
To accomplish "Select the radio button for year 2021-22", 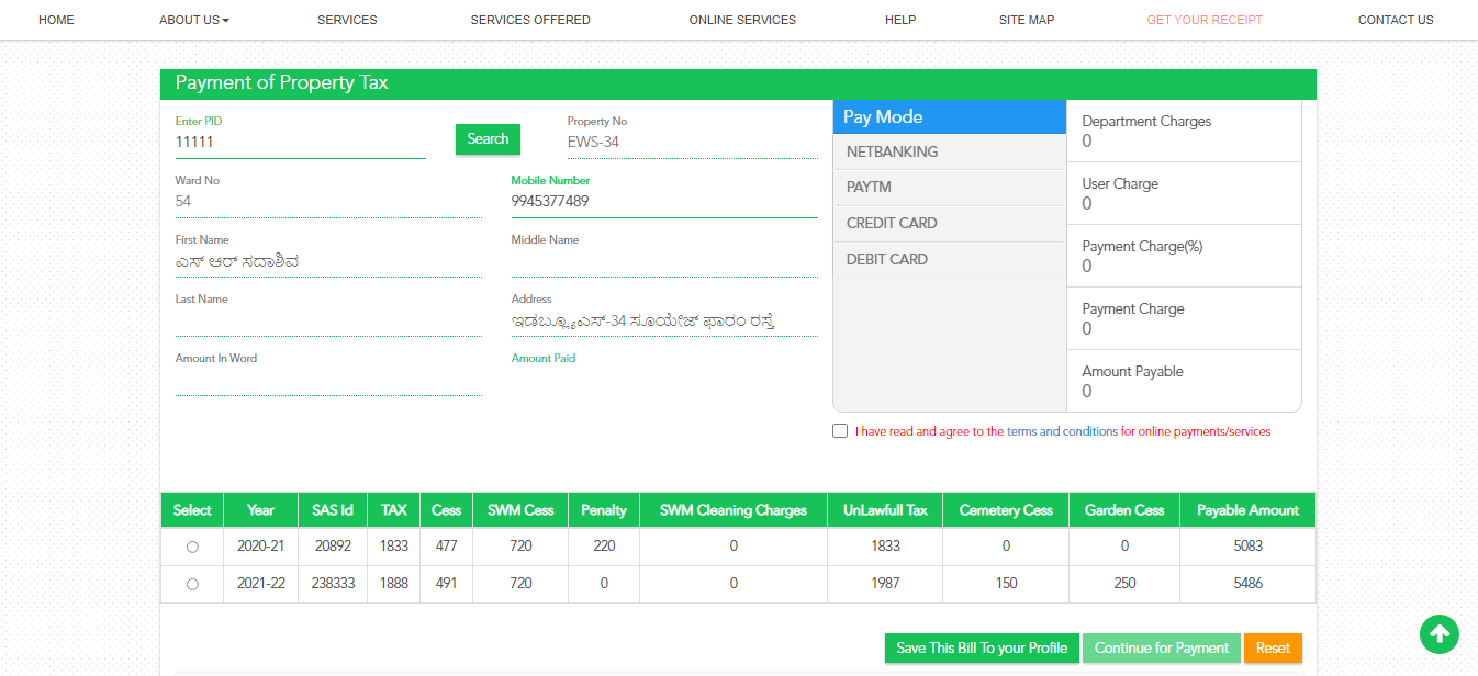I will pos(192,583).
